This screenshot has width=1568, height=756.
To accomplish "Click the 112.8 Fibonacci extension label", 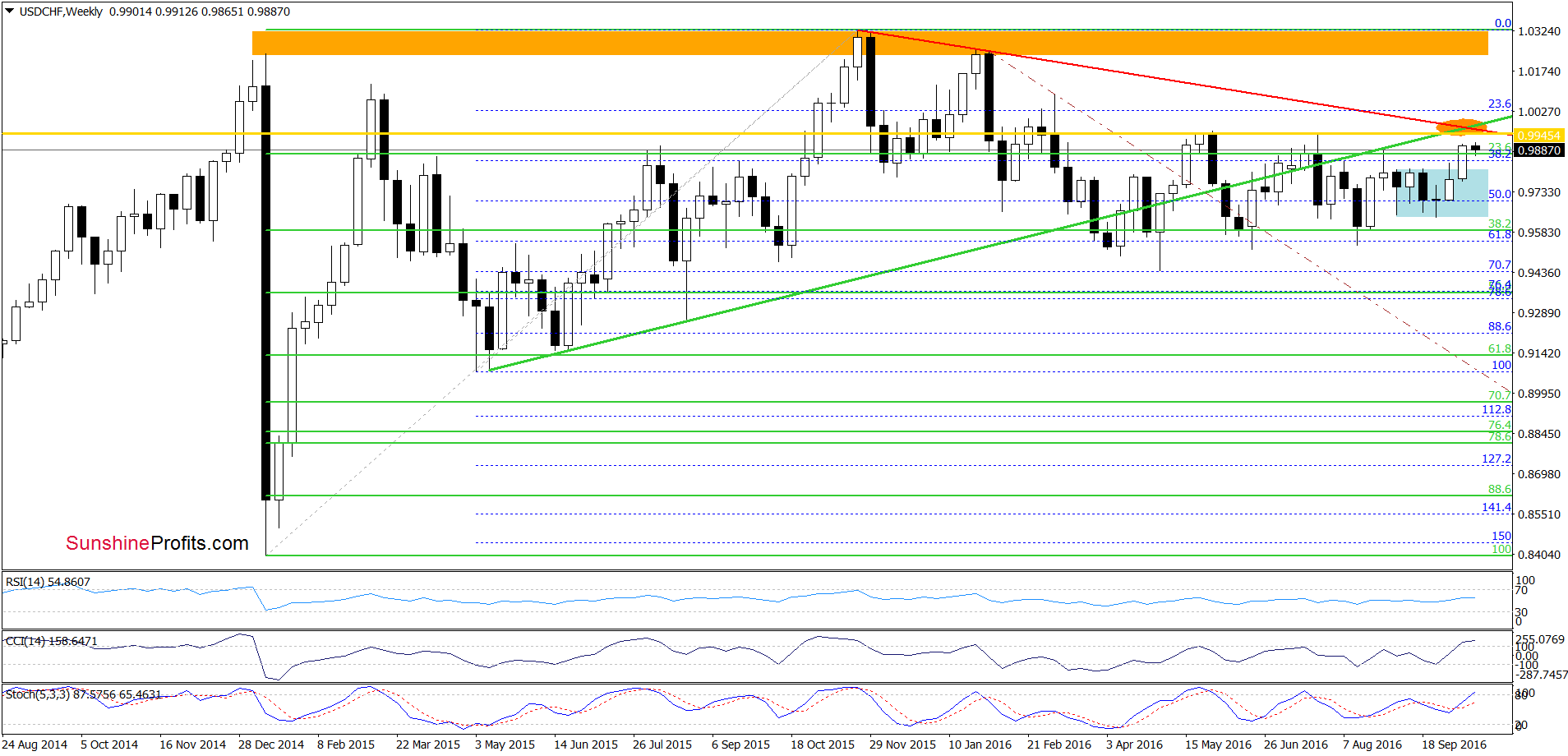I will click(x=1497, y=409).
